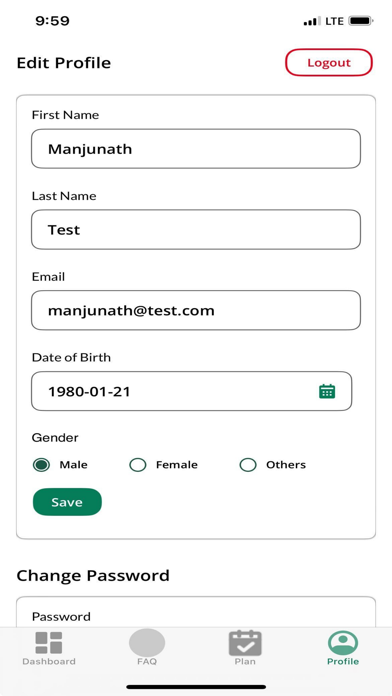
Task: Tap the Dashboard grid icon
Action: click(49, 643)
